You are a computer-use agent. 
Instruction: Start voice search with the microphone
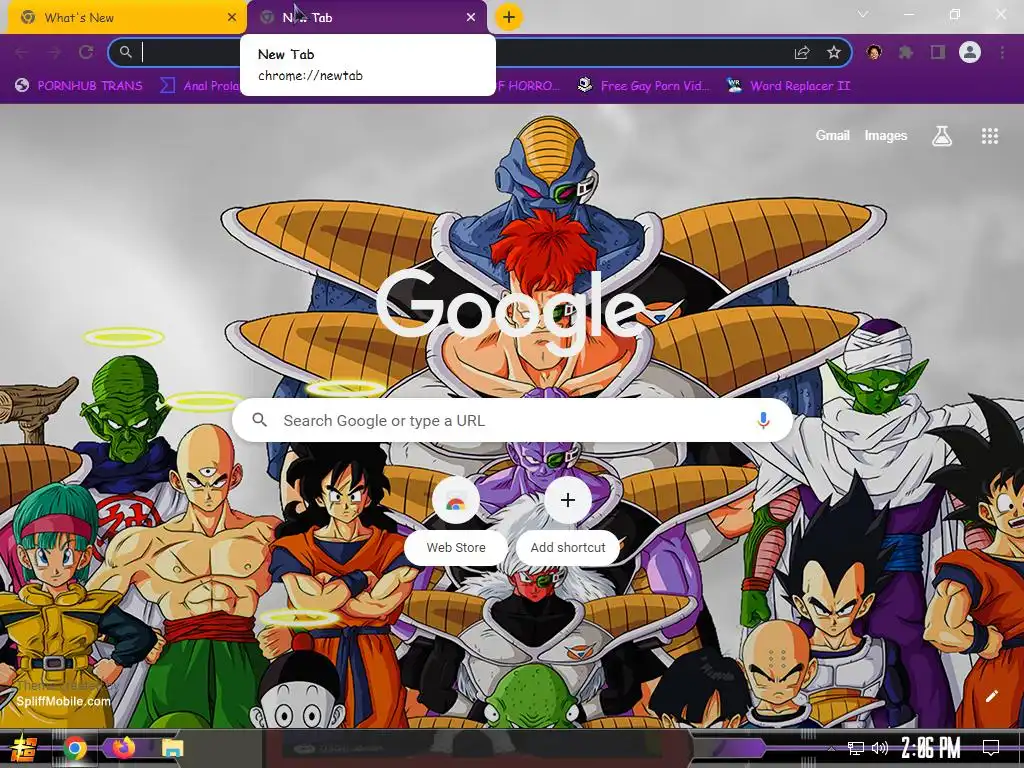(763, 420)
